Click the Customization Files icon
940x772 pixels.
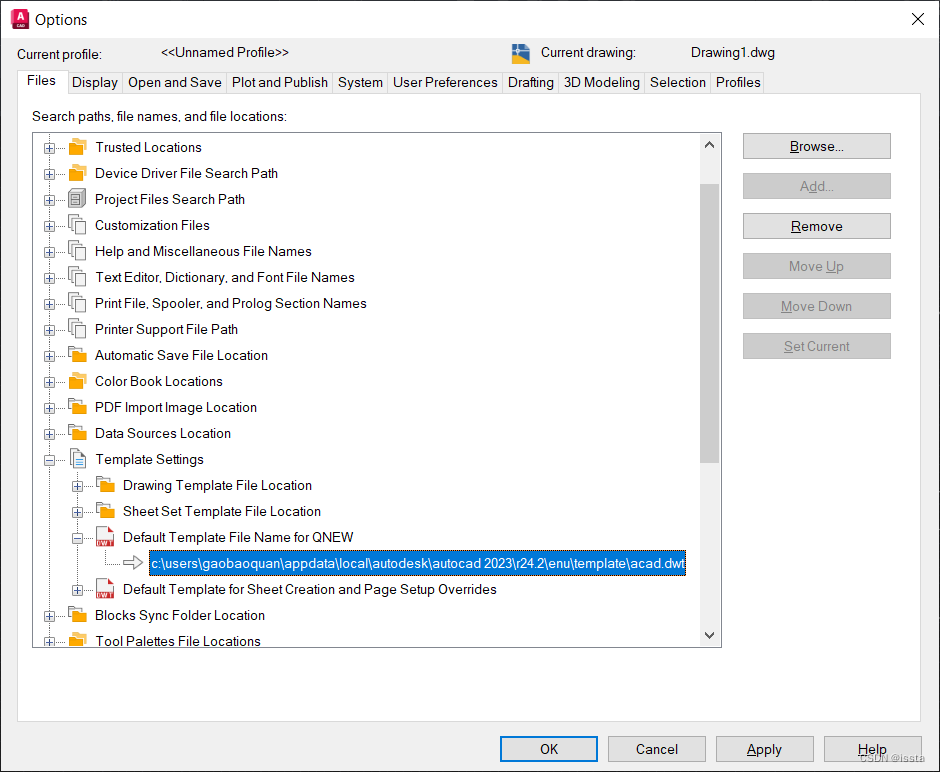77,225
